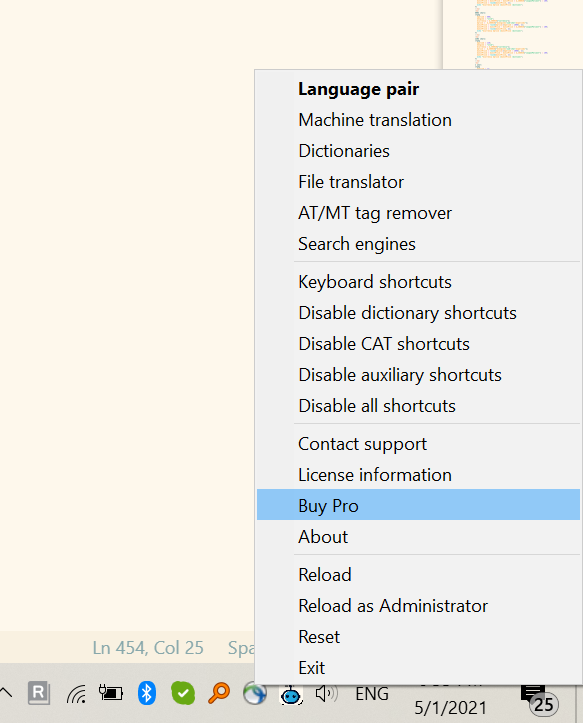
Task: Choose Buy Pro menu item
Action: coord(418,504)
